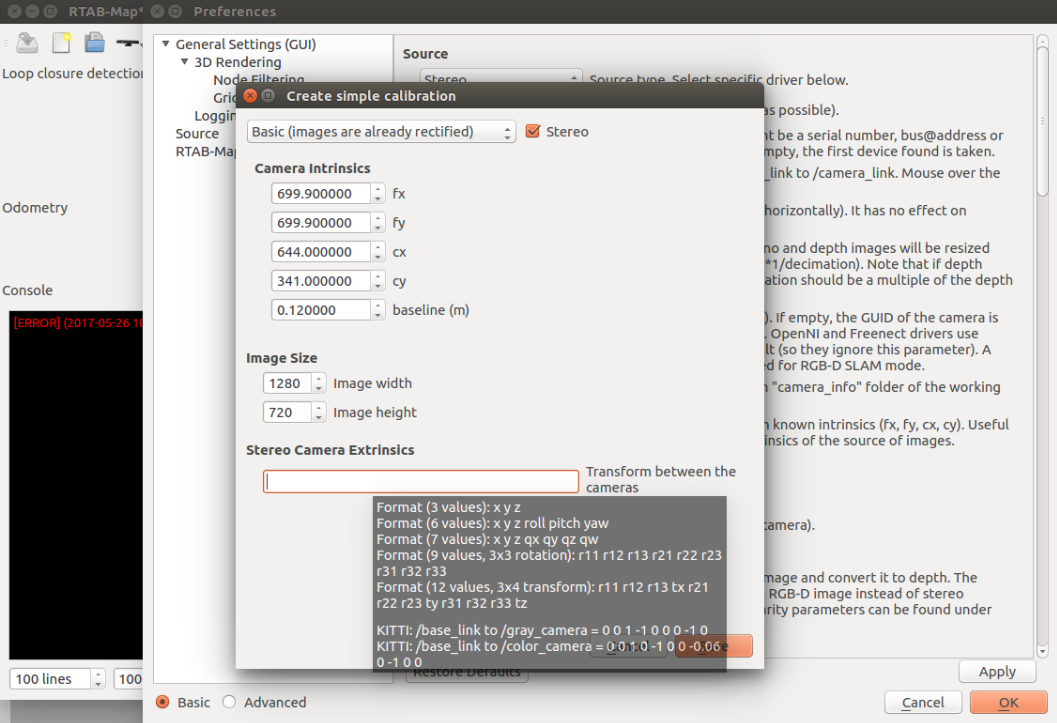Screen dimensions: 1057x723
Task: Click the stereo extrinsics transform text field
Action: point(421,481)
